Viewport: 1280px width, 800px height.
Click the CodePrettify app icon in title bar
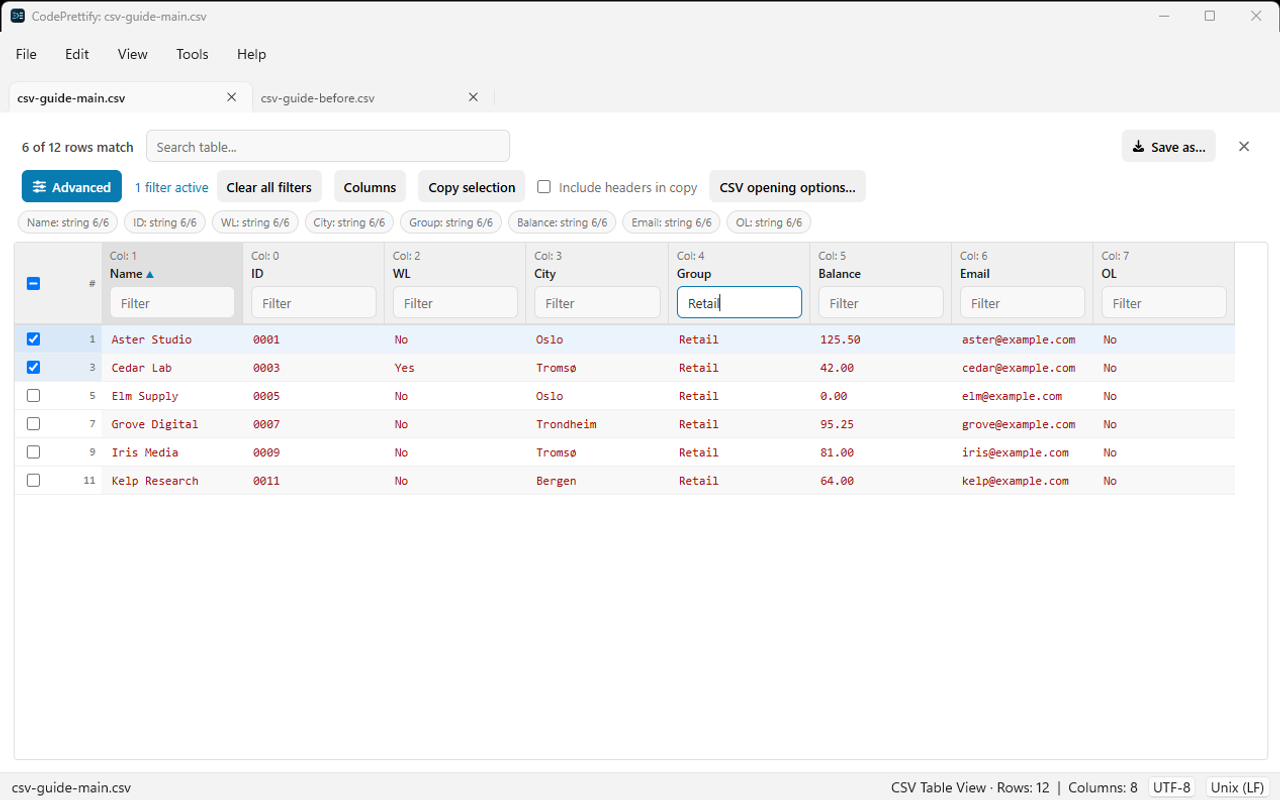tap(17, 16)
